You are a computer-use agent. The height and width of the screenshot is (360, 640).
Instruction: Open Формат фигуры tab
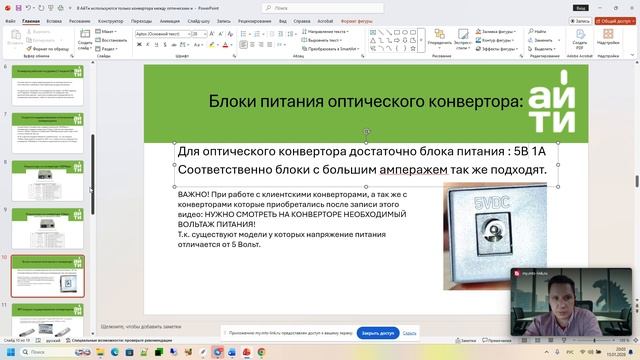[x=357, y=21]
